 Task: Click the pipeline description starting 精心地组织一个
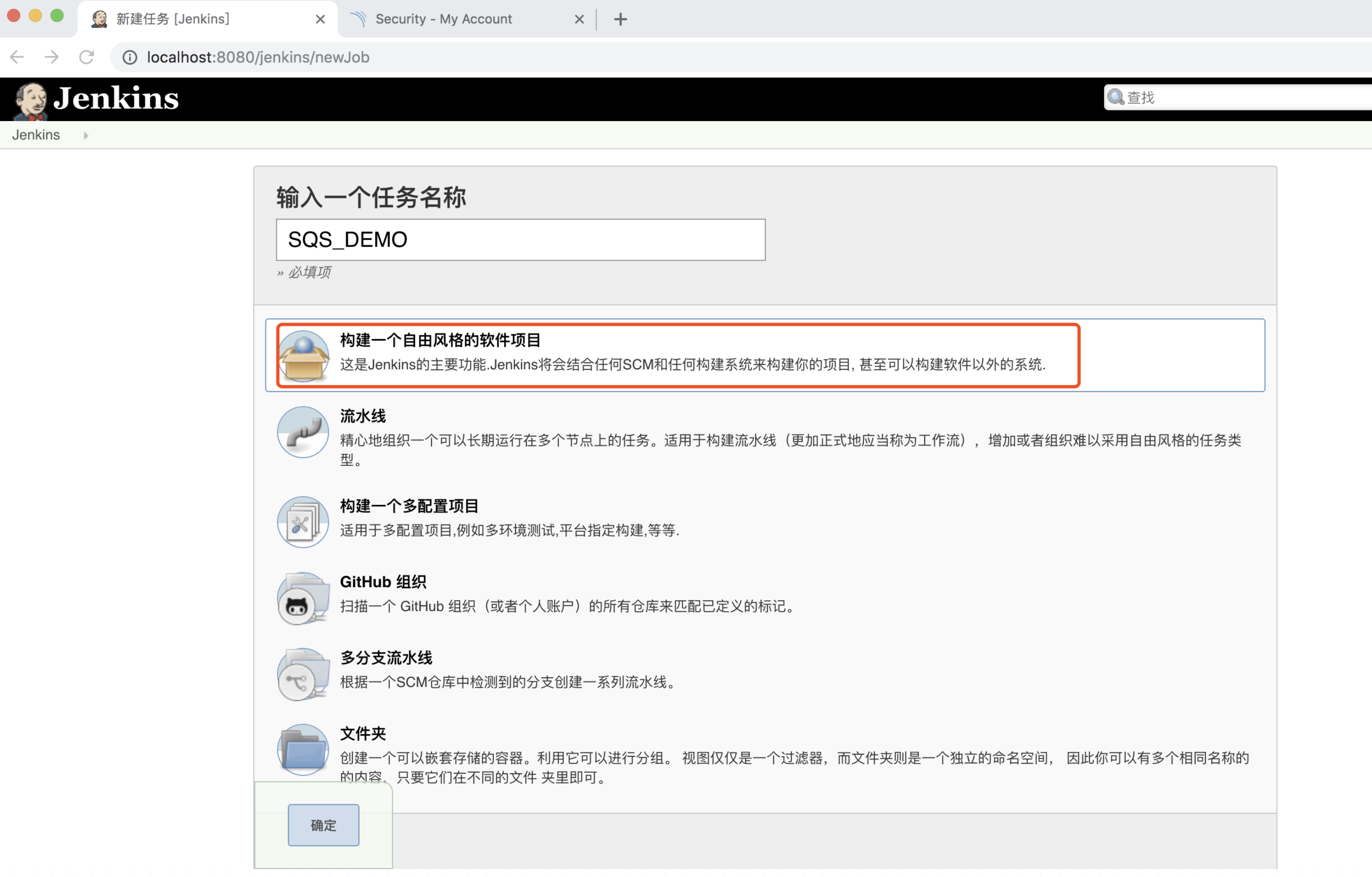pos(791,450)
